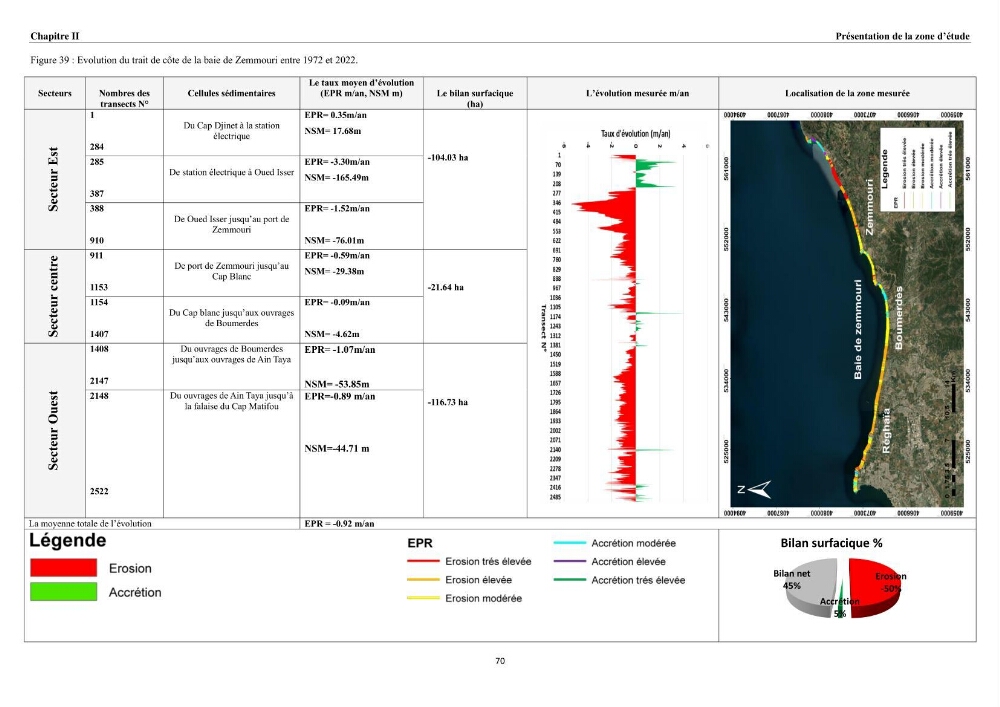Click the 'EPR= -3.30m/an' value

point(337,162)
